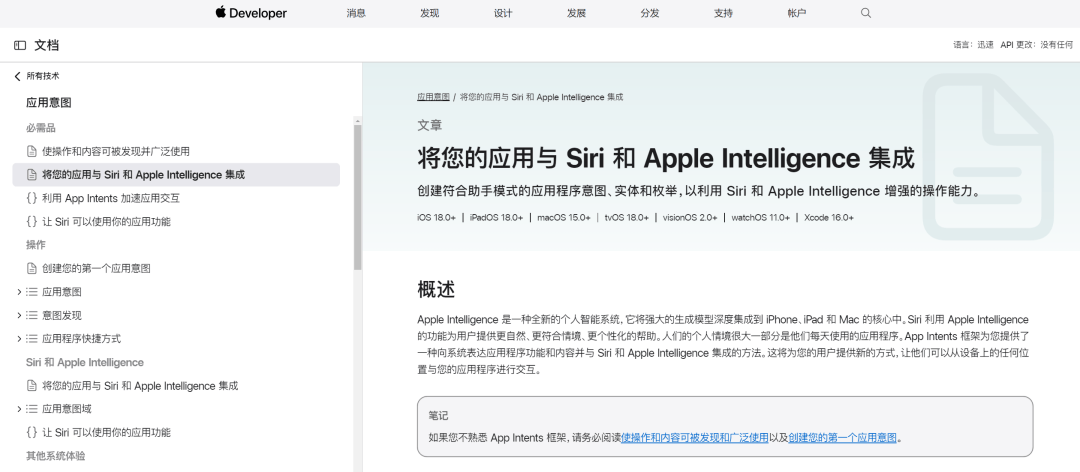Image resolution: width=1080 pixels, height=472 pixels.
Task: Open the 语言: 迅速 language selector
Action: click(x=973, y=45)
